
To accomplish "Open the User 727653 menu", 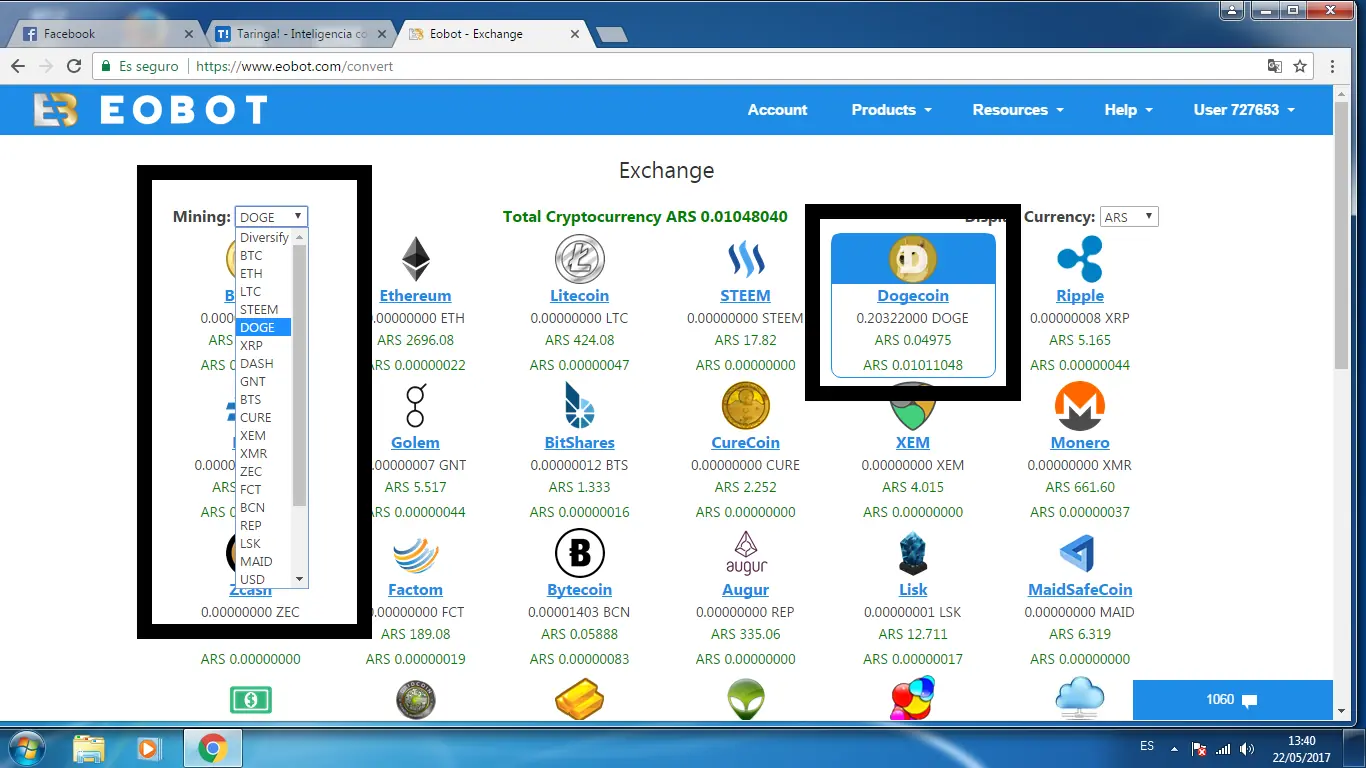I will click(1244, 110).
